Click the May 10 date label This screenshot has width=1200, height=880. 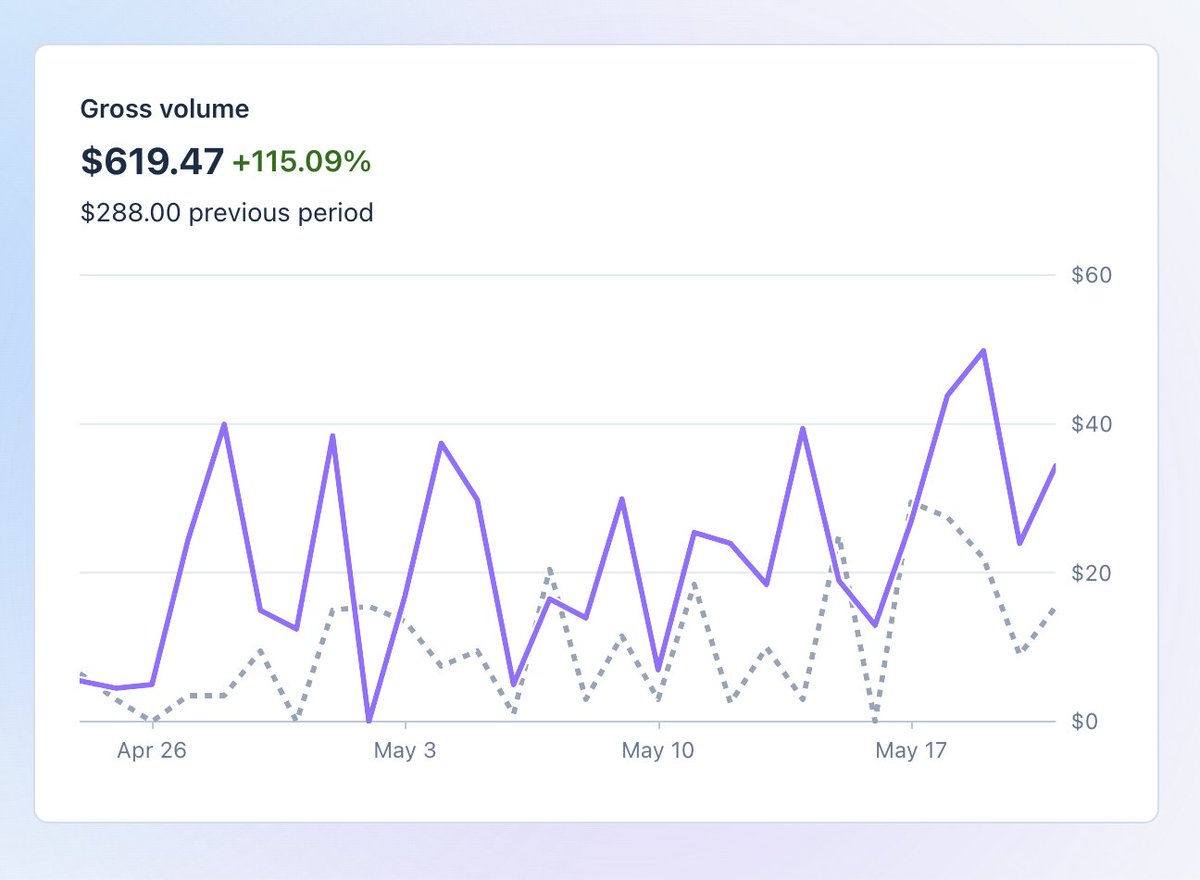tap(658, 751)
